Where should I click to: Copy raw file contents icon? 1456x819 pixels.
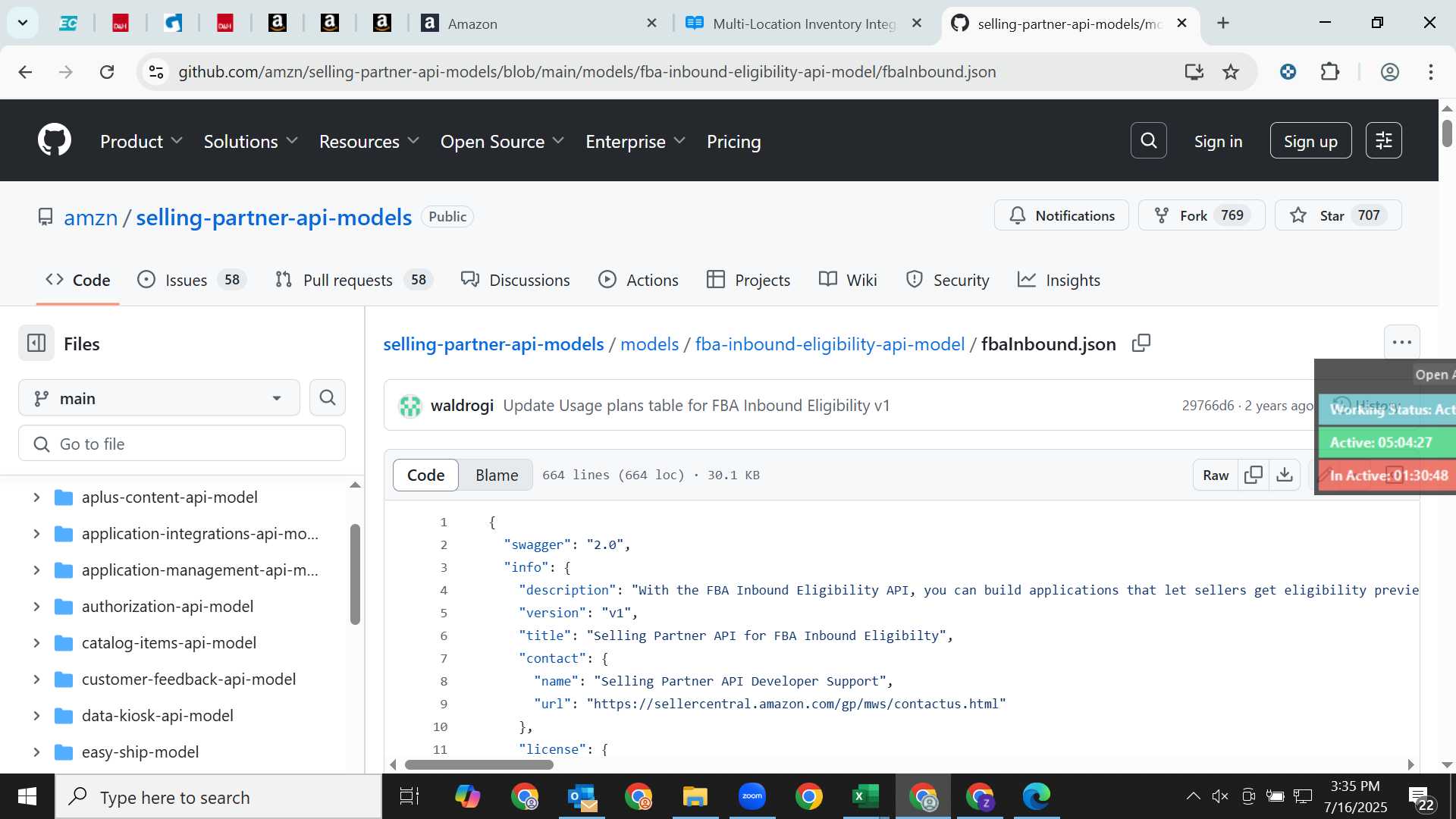(1254, 475)
